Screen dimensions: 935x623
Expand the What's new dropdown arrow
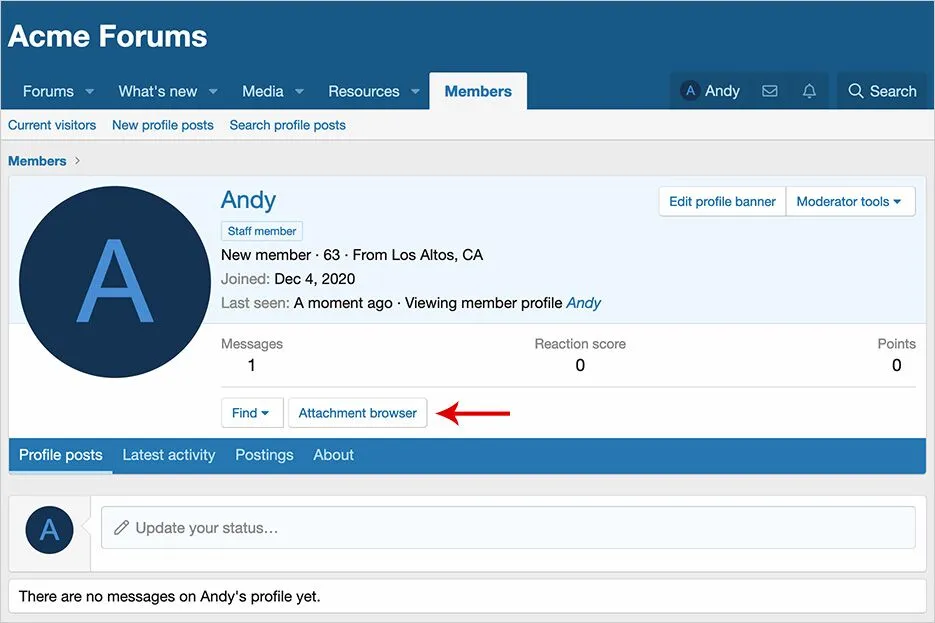[213, 92]
